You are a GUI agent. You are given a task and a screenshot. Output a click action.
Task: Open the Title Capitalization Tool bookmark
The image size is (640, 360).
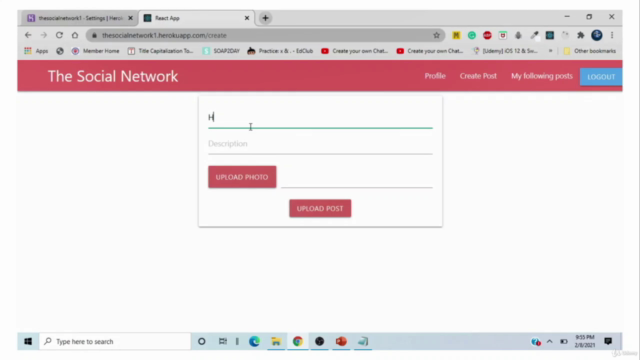coord(160,51)
